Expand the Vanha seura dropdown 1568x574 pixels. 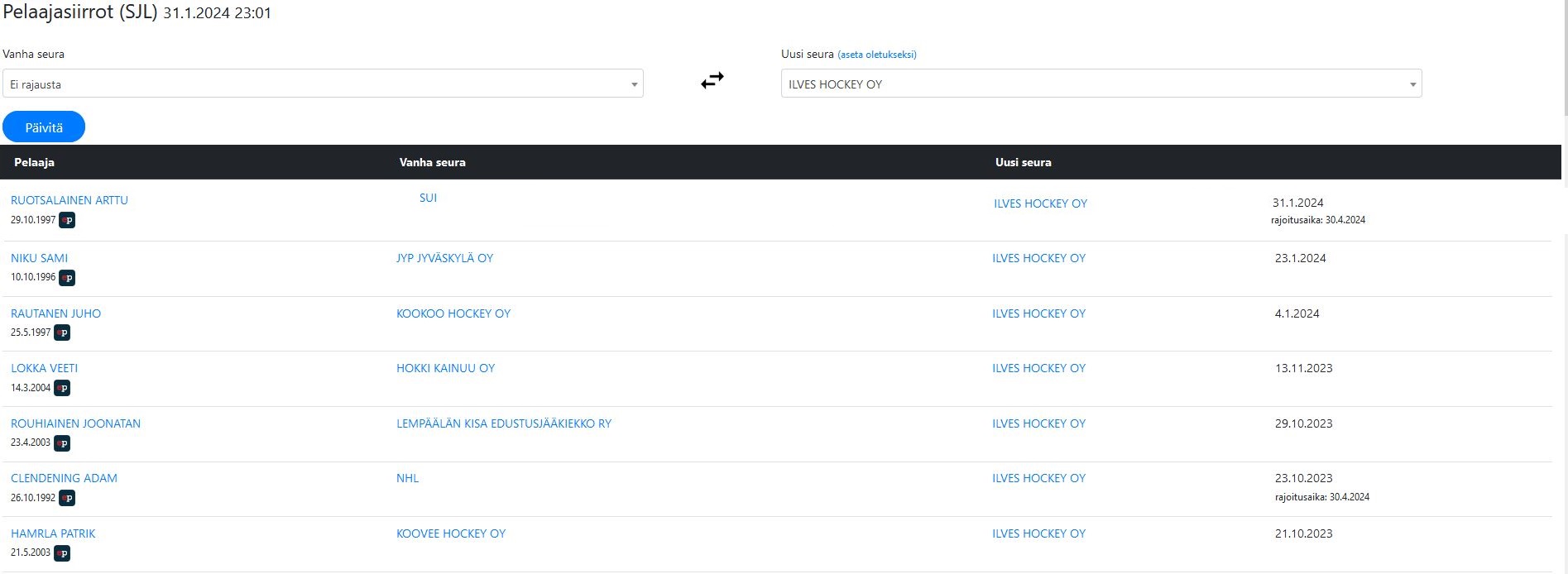[323, 84]
